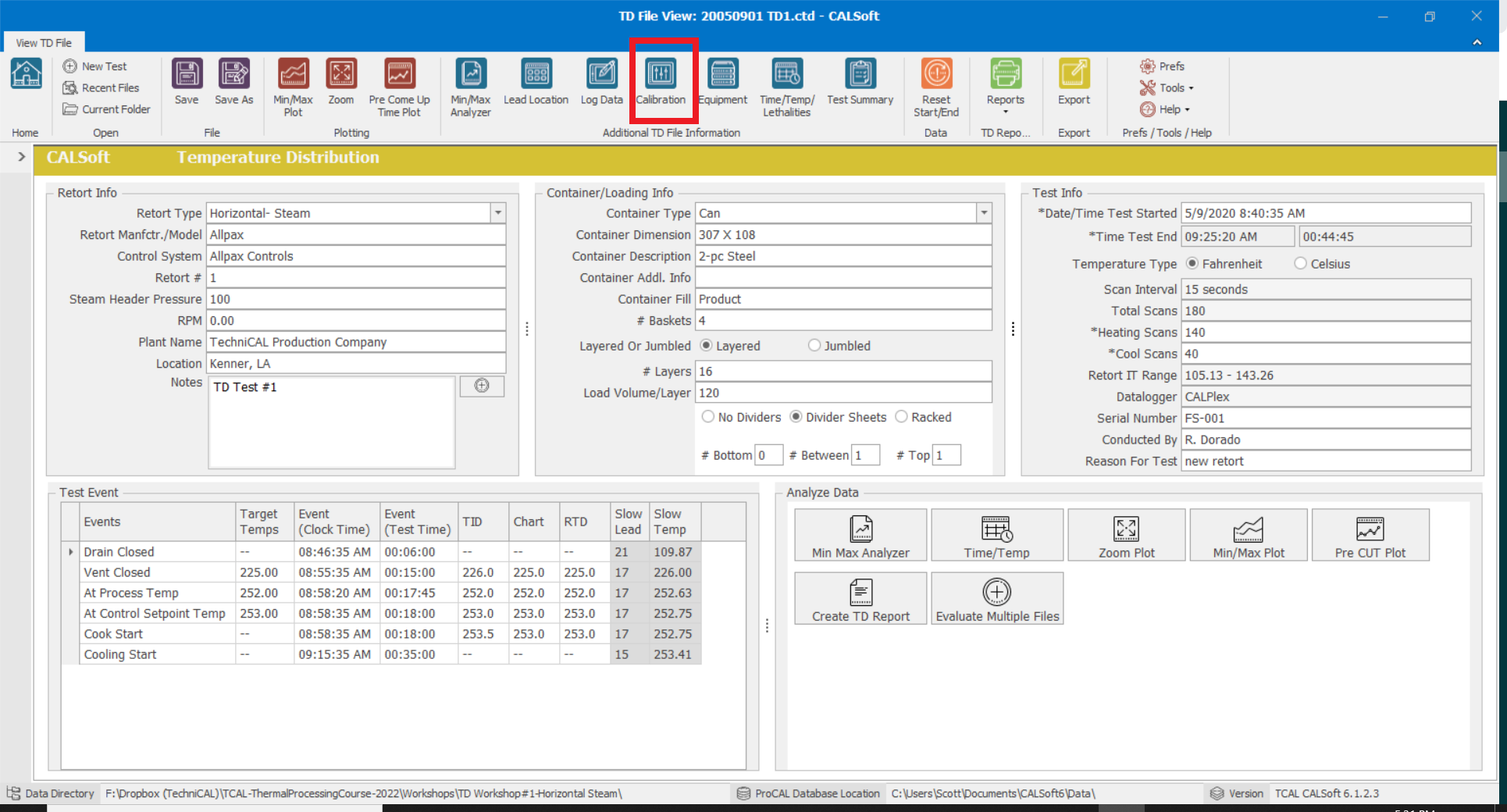
Task: Expand Container Type dropdown
Action: (984, 213)
